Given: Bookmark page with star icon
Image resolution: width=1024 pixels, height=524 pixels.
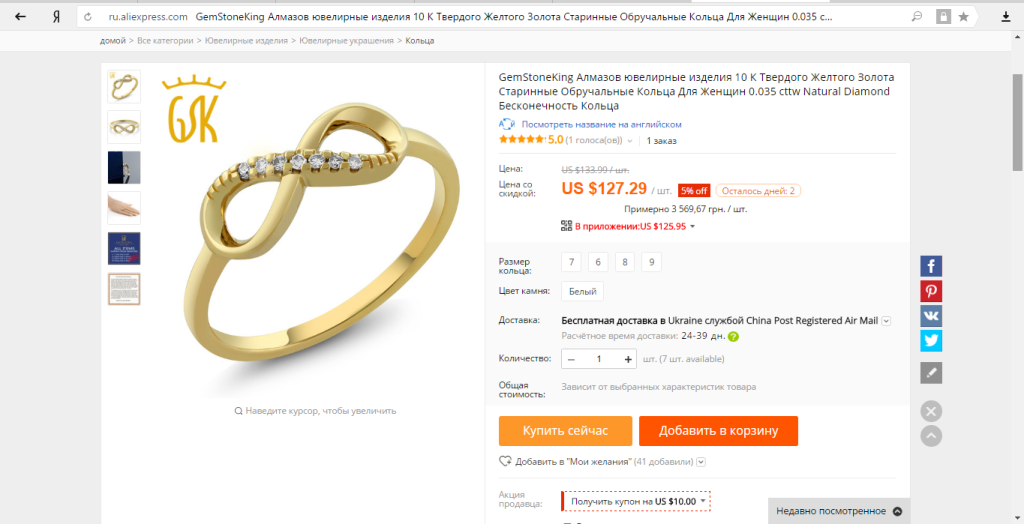Looking at the screenshot, I should click(963, 17).
